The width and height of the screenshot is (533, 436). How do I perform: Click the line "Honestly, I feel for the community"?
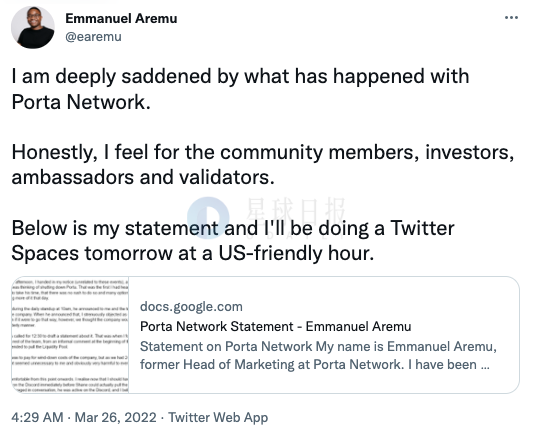point(262,152)
